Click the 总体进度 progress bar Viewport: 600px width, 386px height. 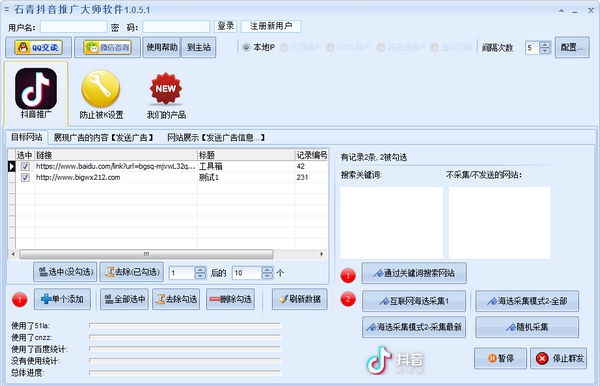tap(185, 372)
